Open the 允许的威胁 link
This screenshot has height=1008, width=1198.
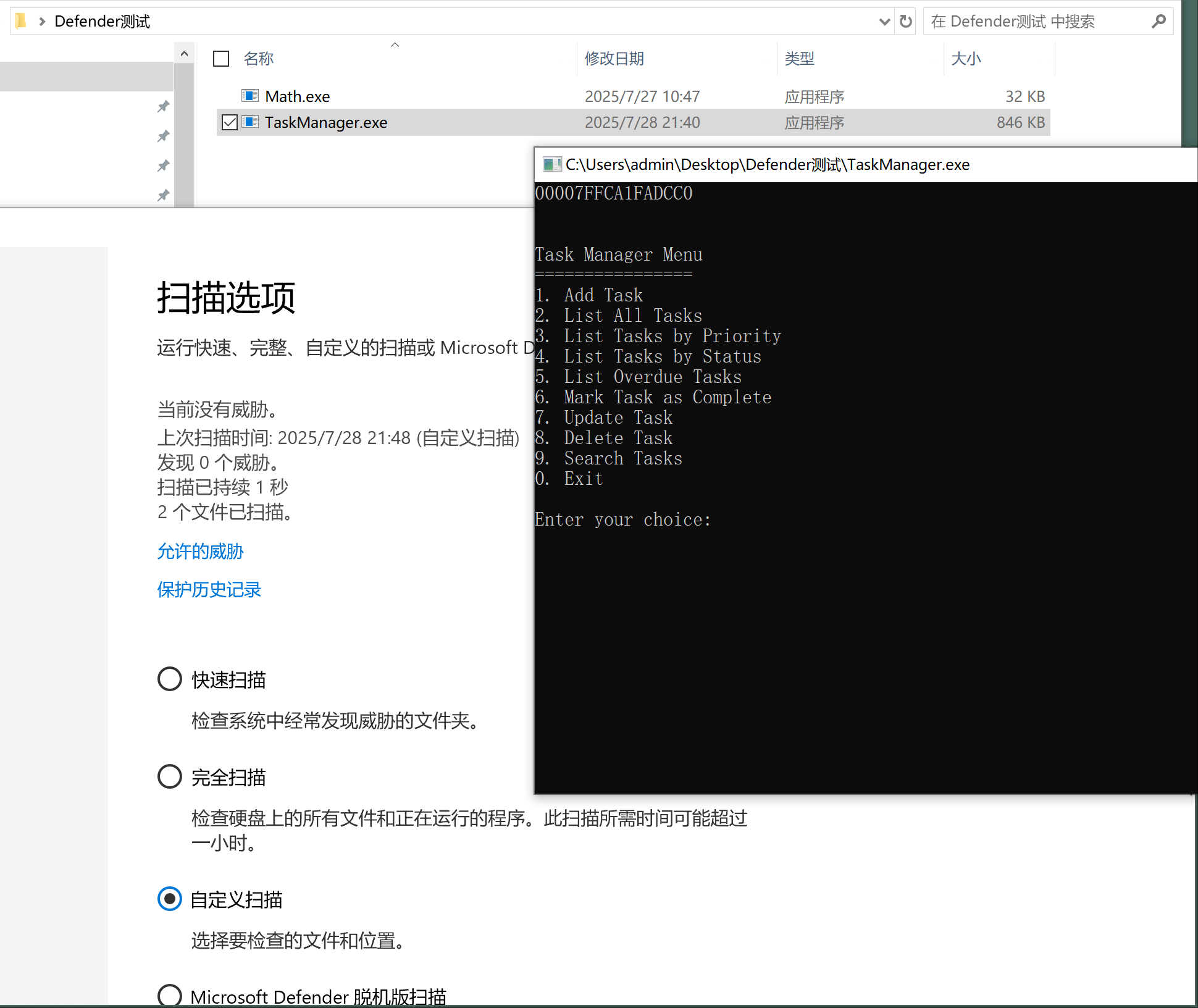point(200,551)
